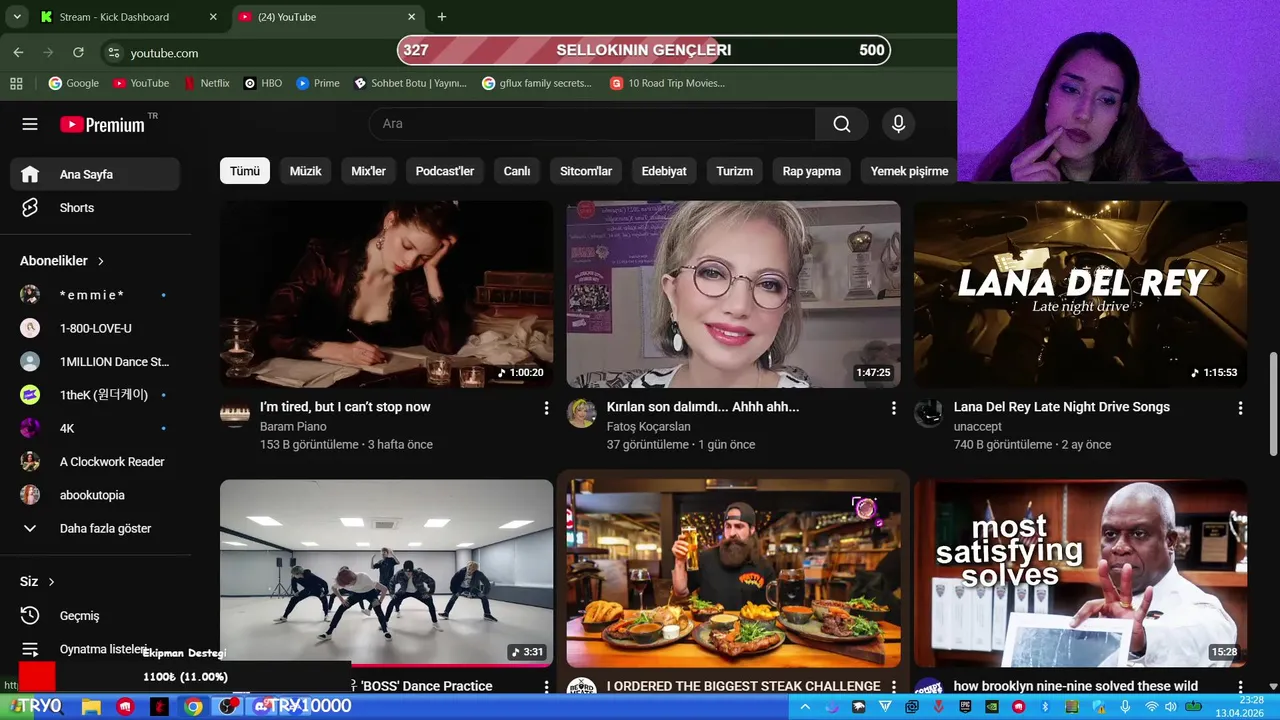Screen dimensions: 1280x720
Task: Open the YouTube hamburger guide menu
Action: click(30, 124)
